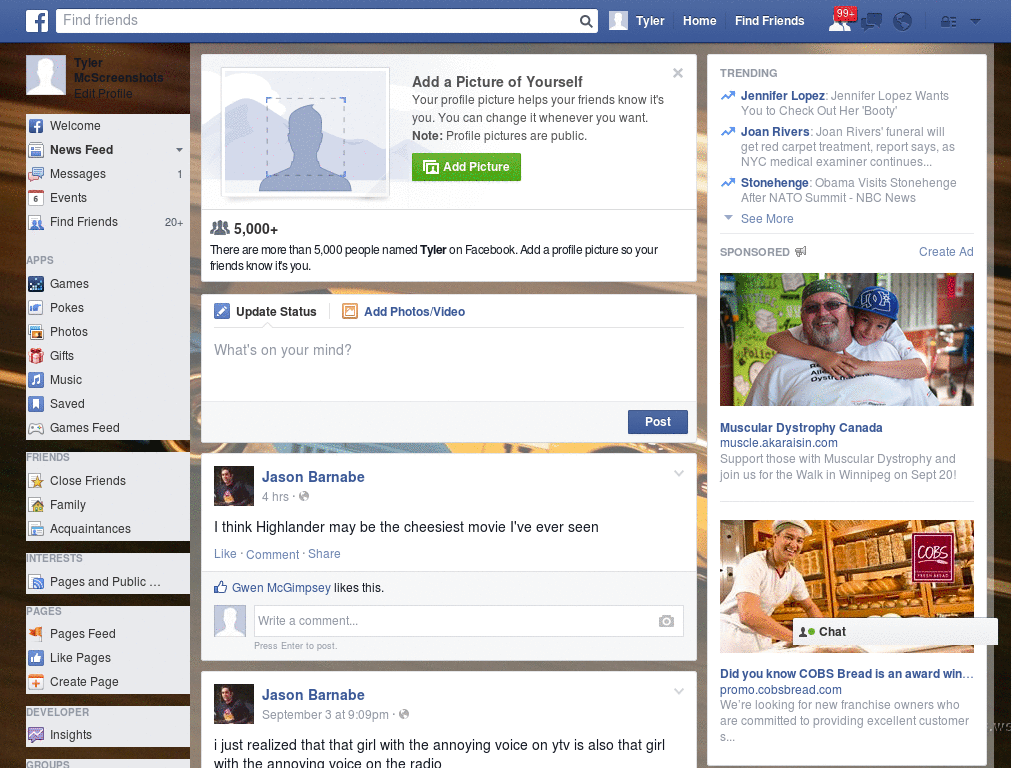1024x768 pixels.
Task: Dismiss the Add a Picture card
Action: click(x=678, y=73)
